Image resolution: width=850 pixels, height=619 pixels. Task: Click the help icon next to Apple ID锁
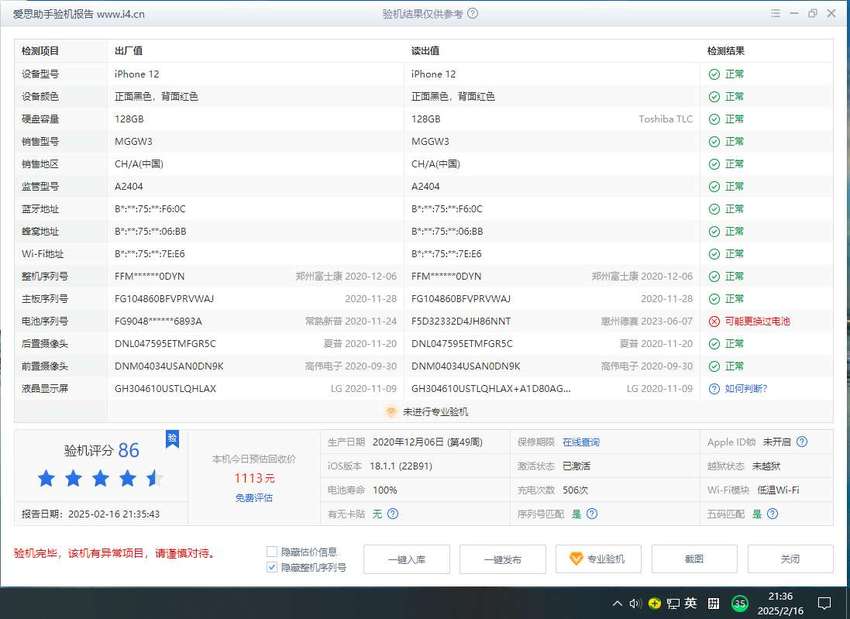coord(802,442)
